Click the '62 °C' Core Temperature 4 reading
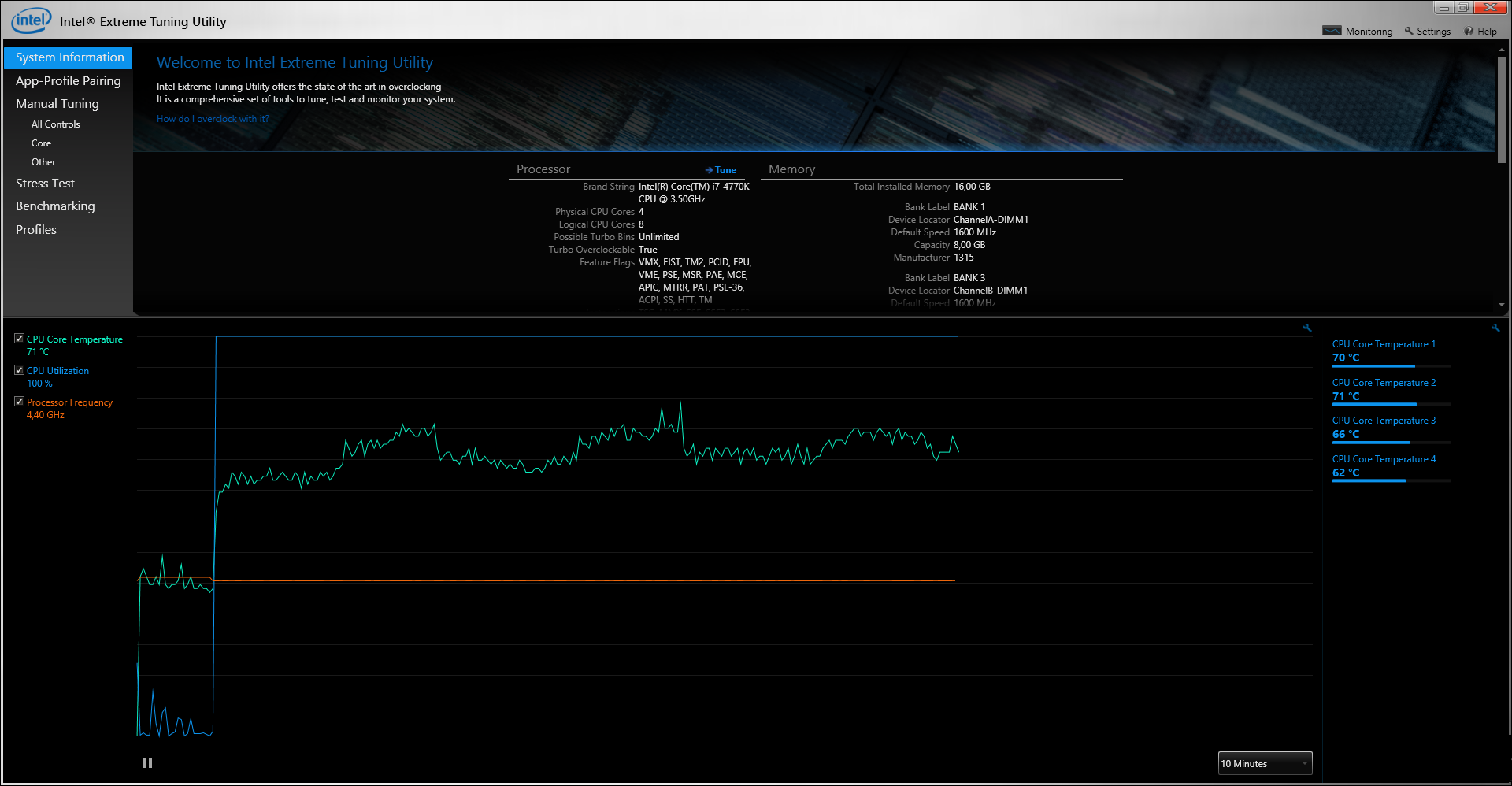 tap(1346, 473)
